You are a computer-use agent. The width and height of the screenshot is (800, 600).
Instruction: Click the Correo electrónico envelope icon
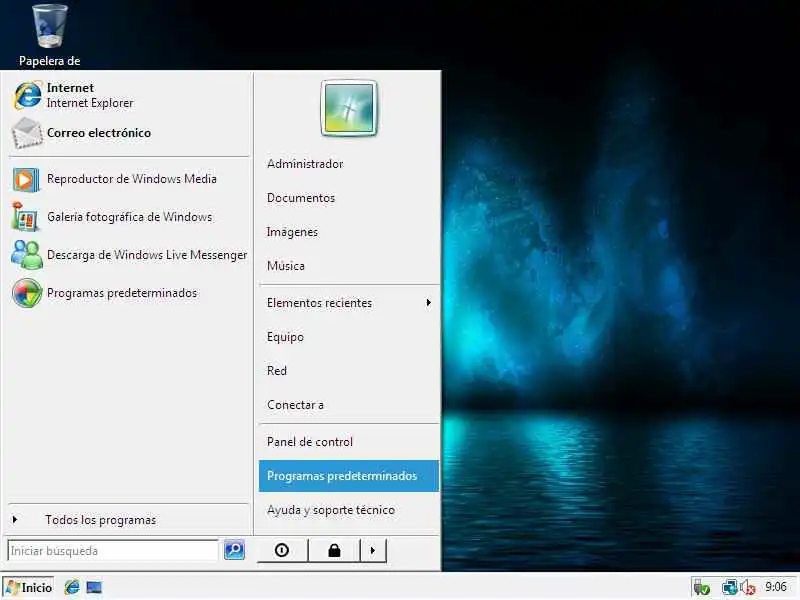[27, 133]
